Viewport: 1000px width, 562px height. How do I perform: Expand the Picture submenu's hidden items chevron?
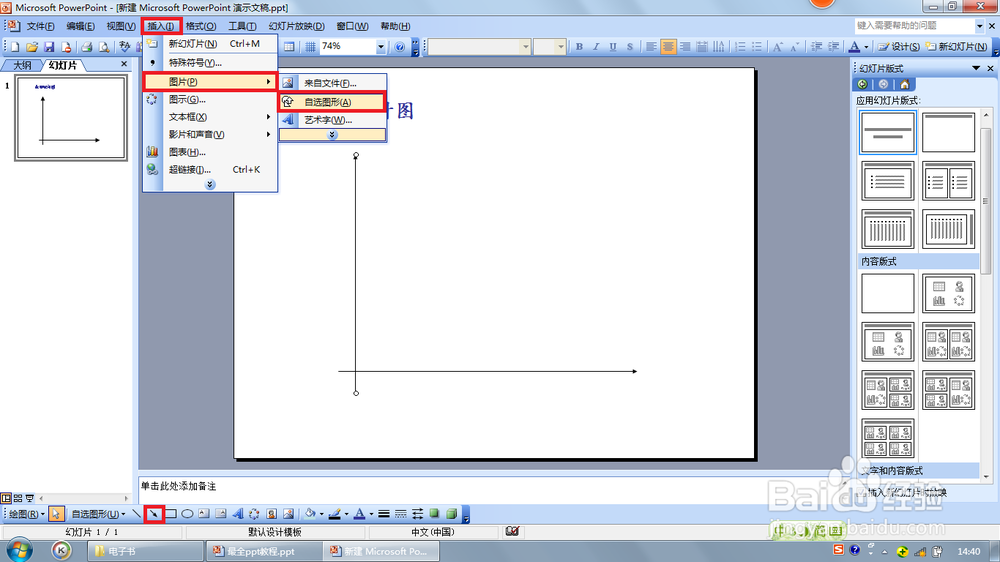click(332, 135)
